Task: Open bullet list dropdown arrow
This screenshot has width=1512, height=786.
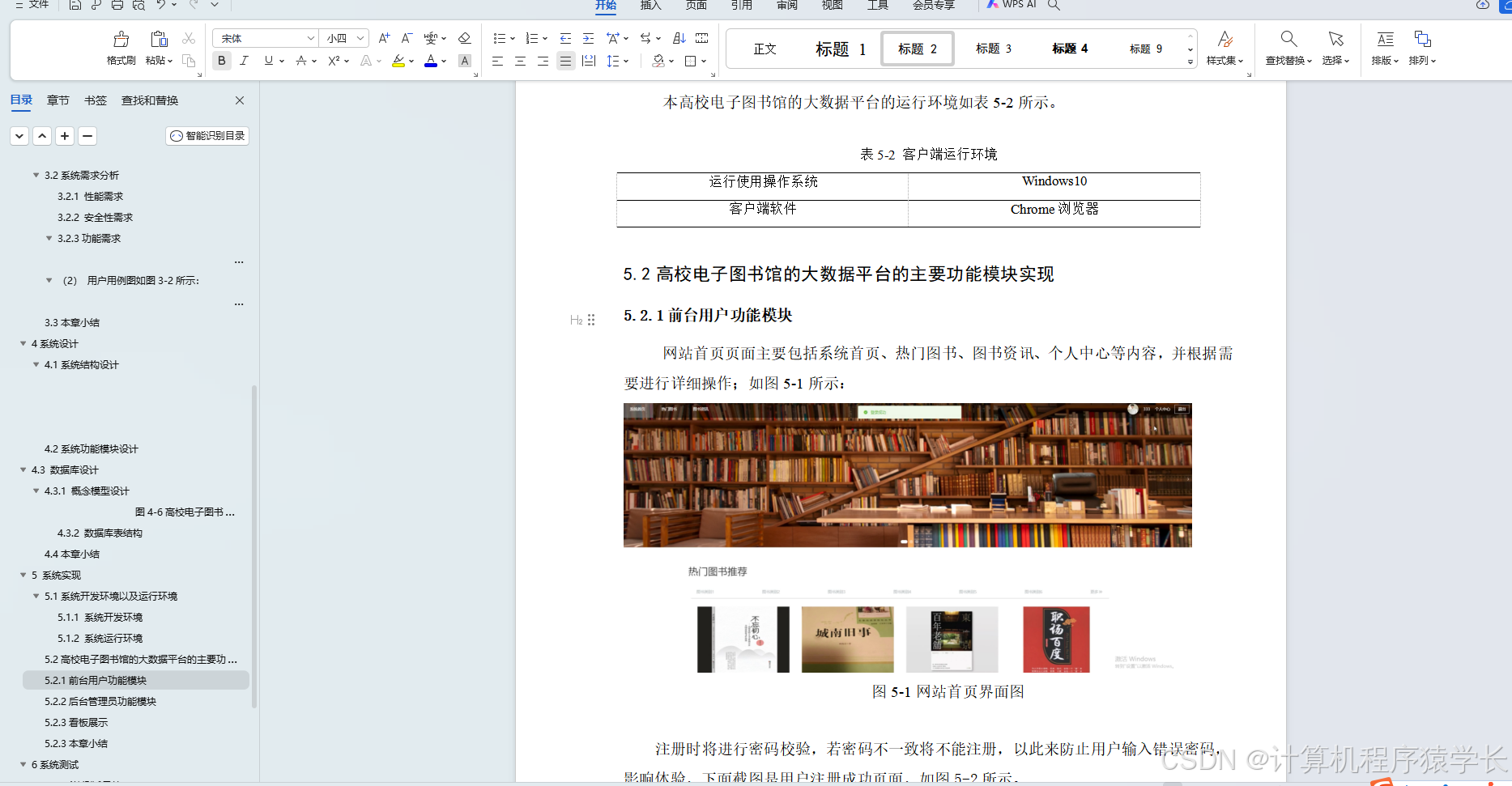Action: (513, 38)
